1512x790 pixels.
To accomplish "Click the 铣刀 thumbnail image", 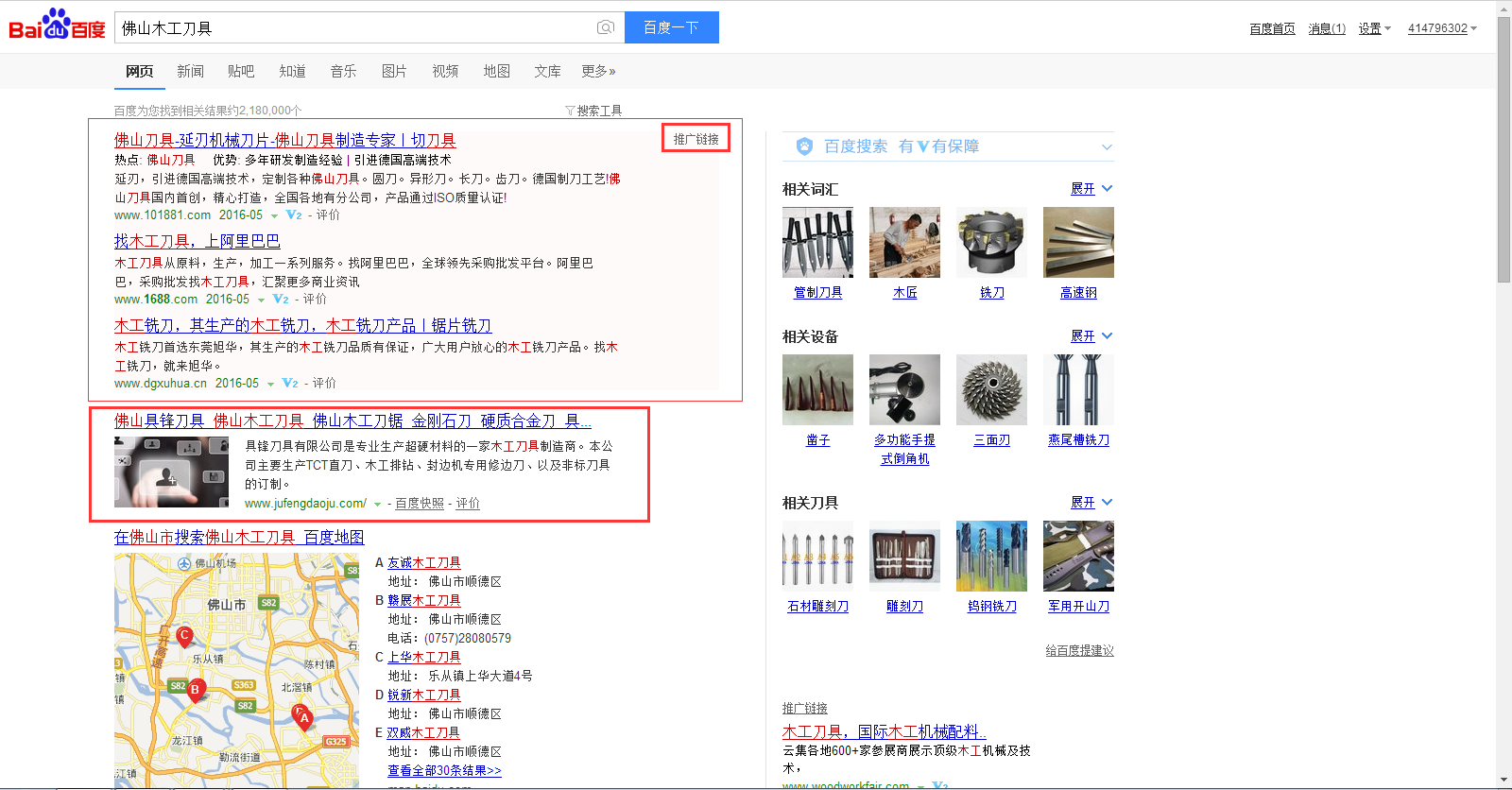I will pos(991,243).
